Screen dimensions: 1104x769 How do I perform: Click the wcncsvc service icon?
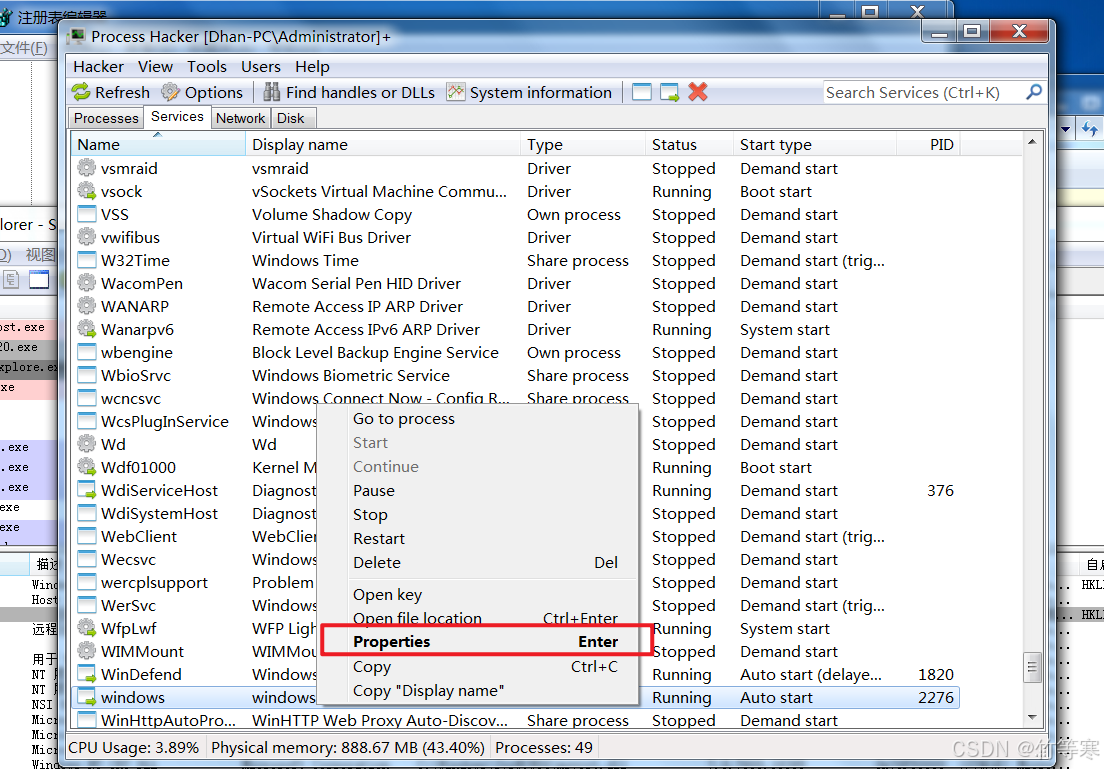(87, 398)
